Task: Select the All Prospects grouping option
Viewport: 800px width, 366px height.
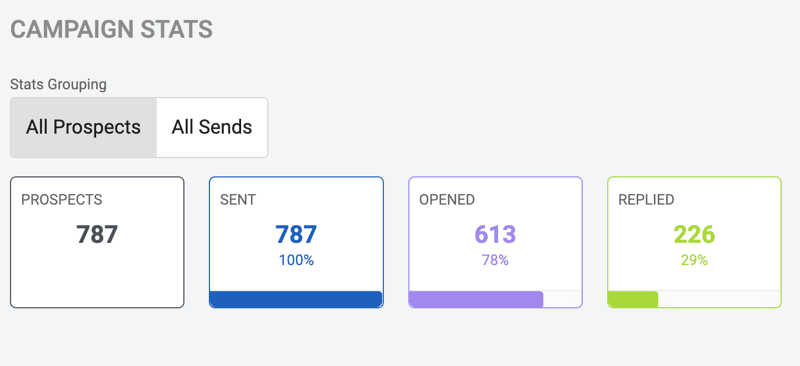Action: pyautogui.click(x=84, y=127)
